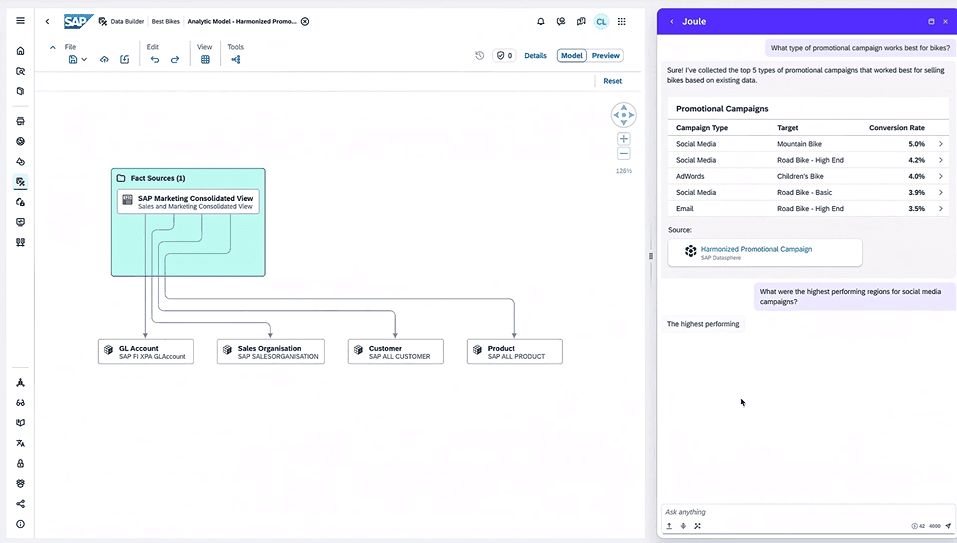This screenshot has height=543, width=957.
Task: Collapse the toolbar with the caret
Action: click(x=52, y=47)
